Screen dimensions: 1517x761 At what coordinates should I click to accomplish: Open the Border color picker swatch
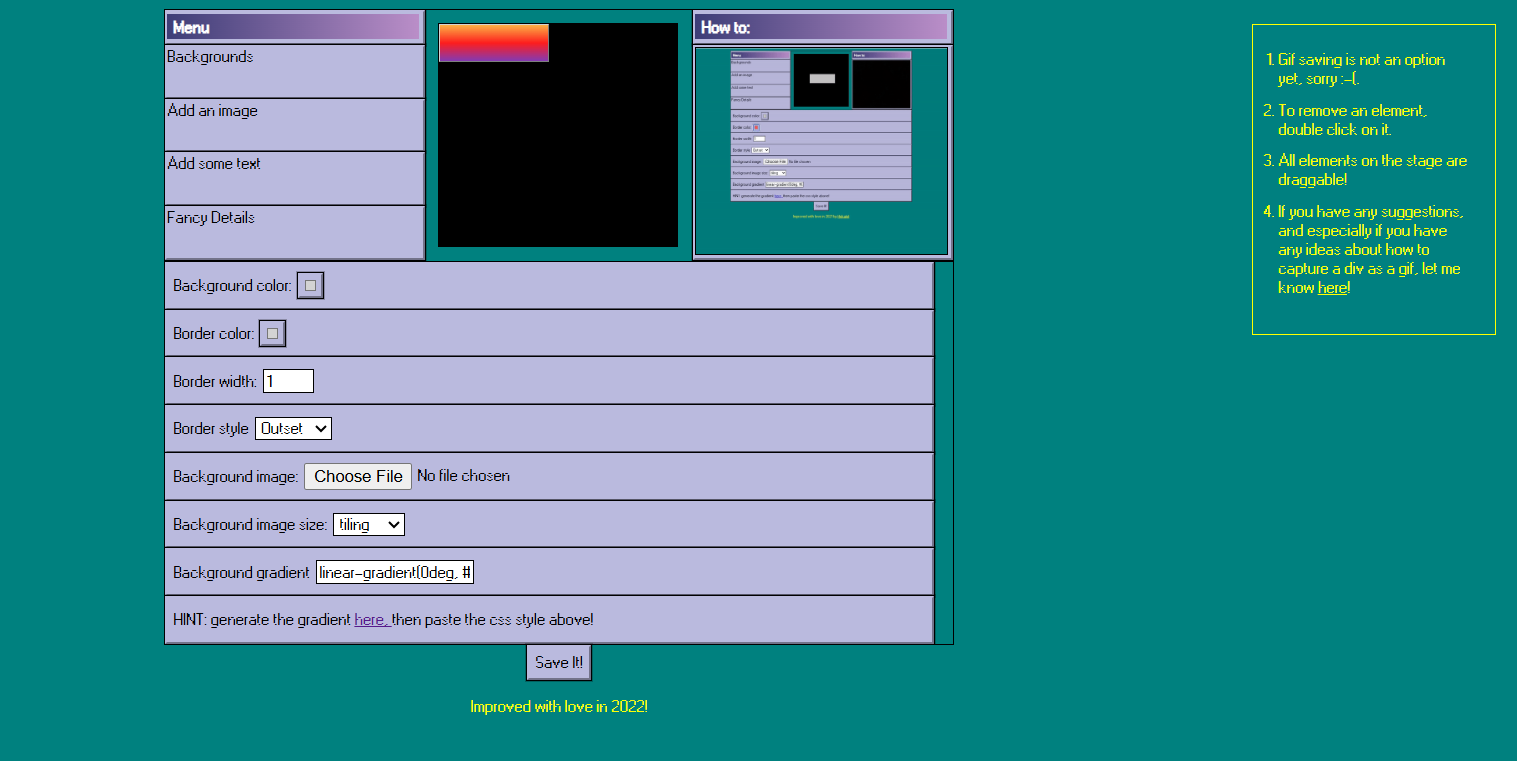(272, 334)
